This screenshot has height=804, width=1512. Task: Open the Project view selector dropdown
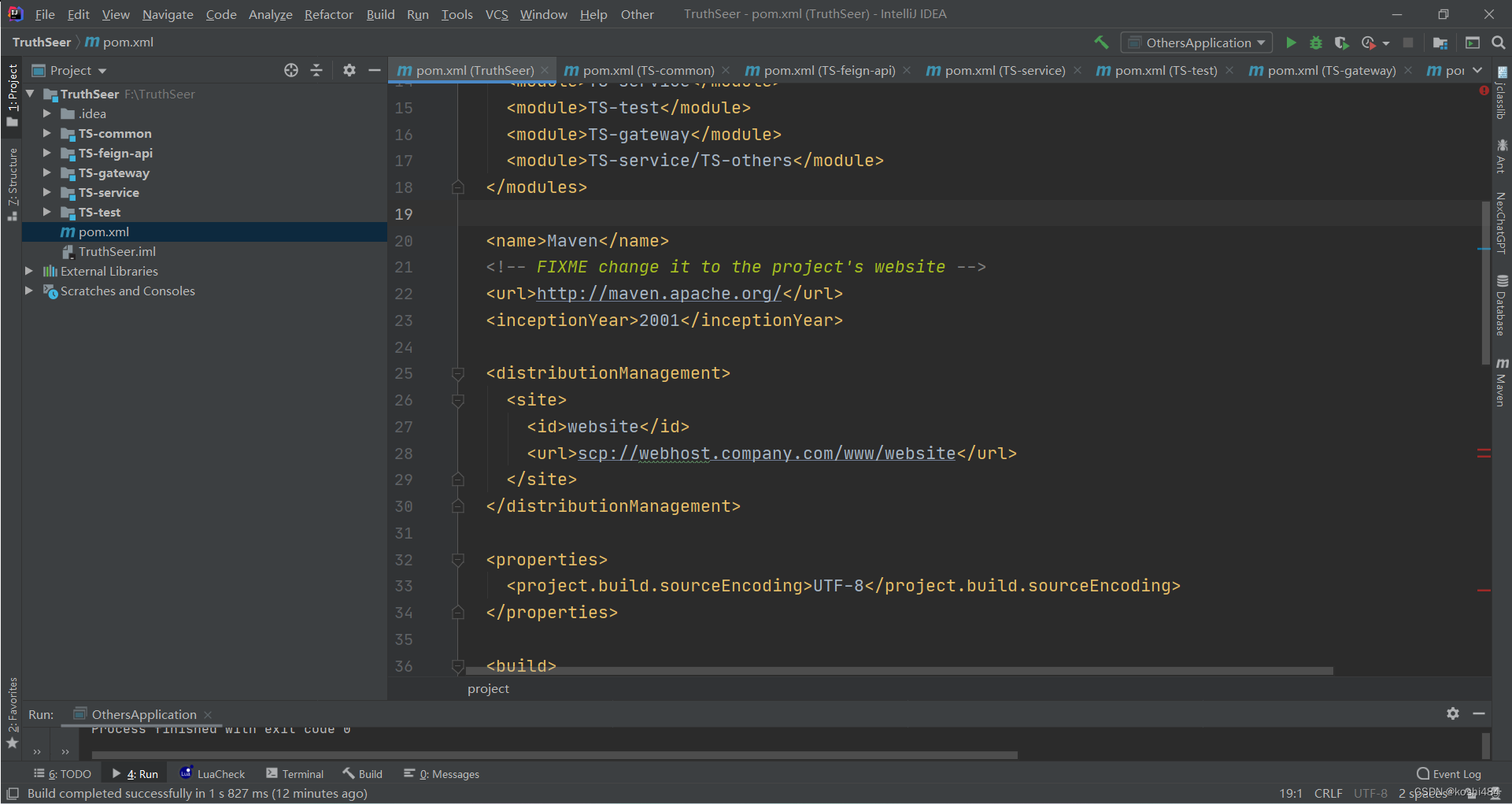pyautogui.click(x=69, y=71)
